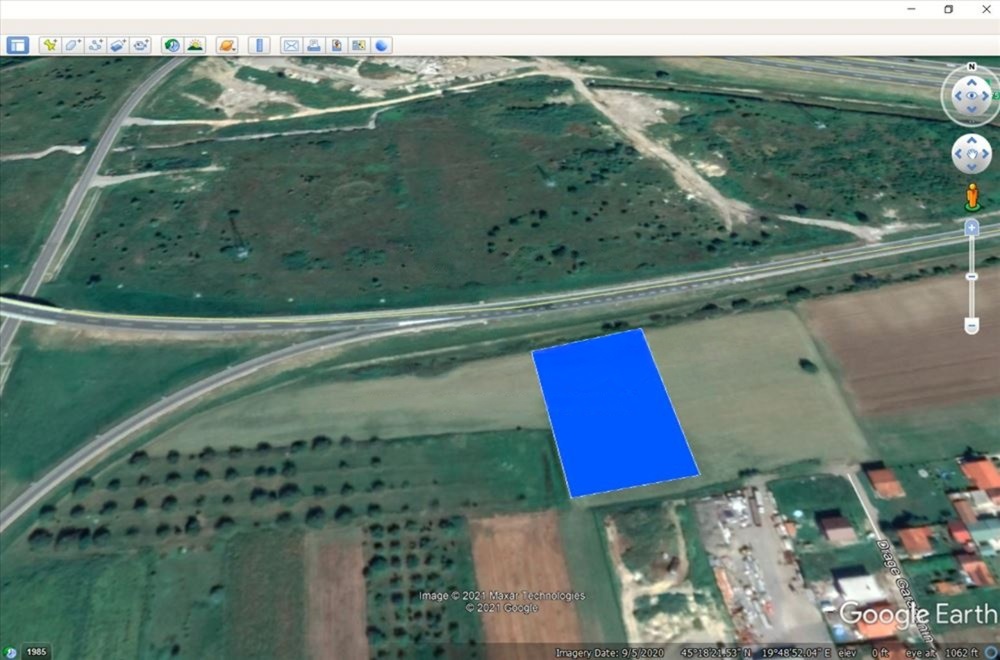Add a new Placemark

pos(48,44)
